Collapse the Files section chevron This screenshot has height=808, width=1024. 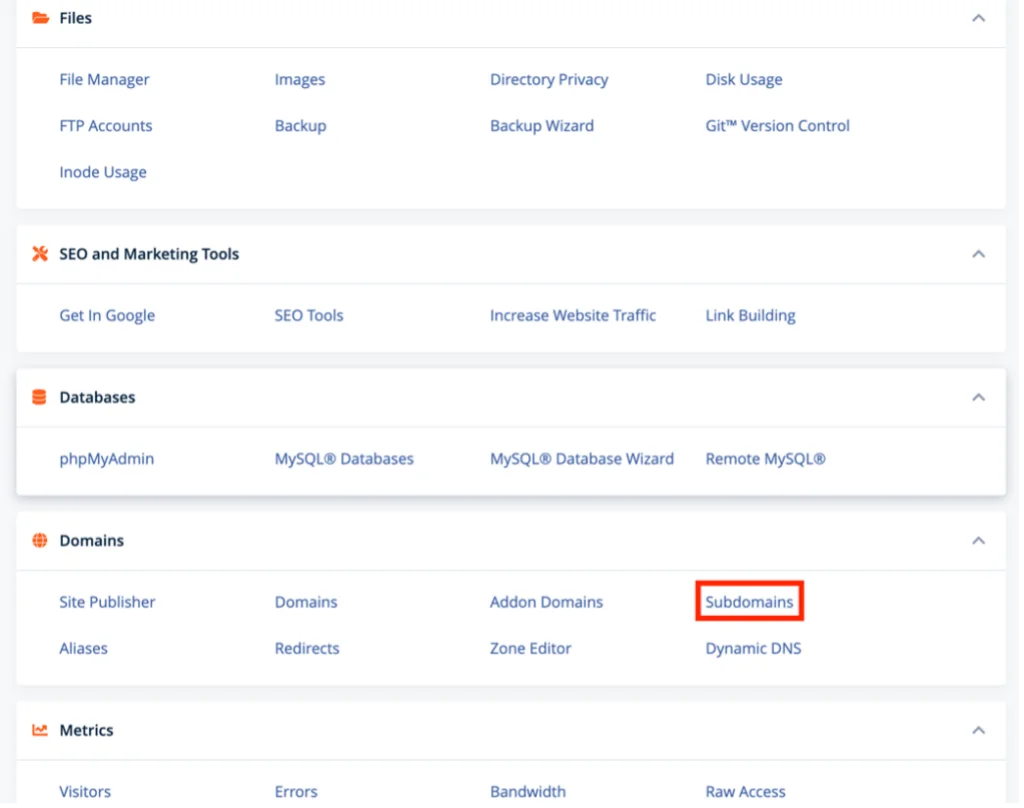pos(978,18)
